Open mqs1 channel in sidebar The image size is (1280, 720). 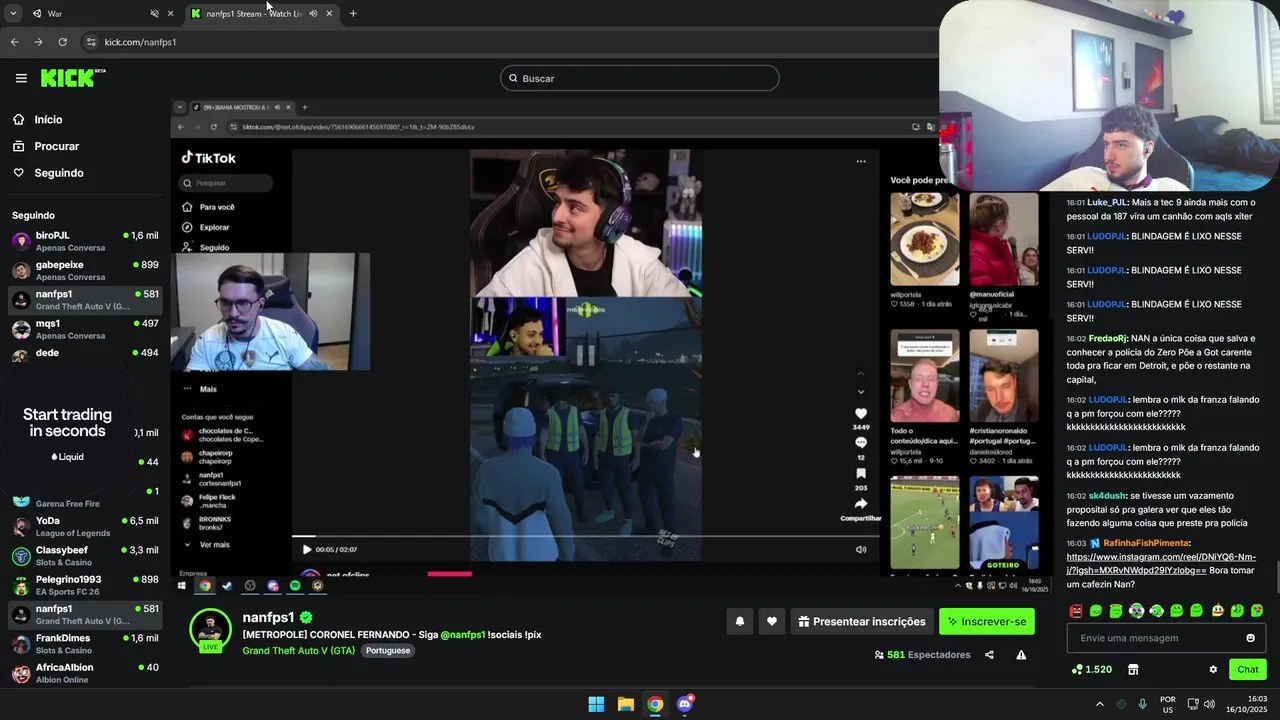(x=85, y=329)
